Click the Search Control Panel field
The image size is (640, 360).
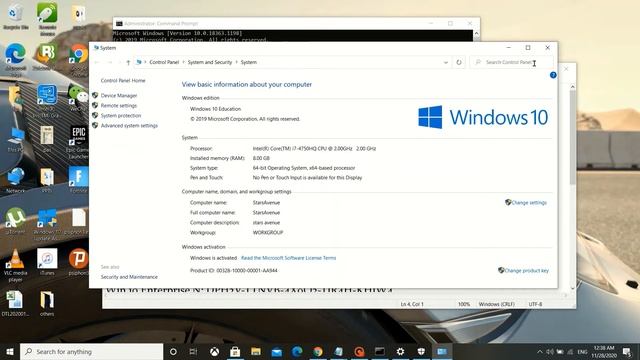(x=511, y=62)
